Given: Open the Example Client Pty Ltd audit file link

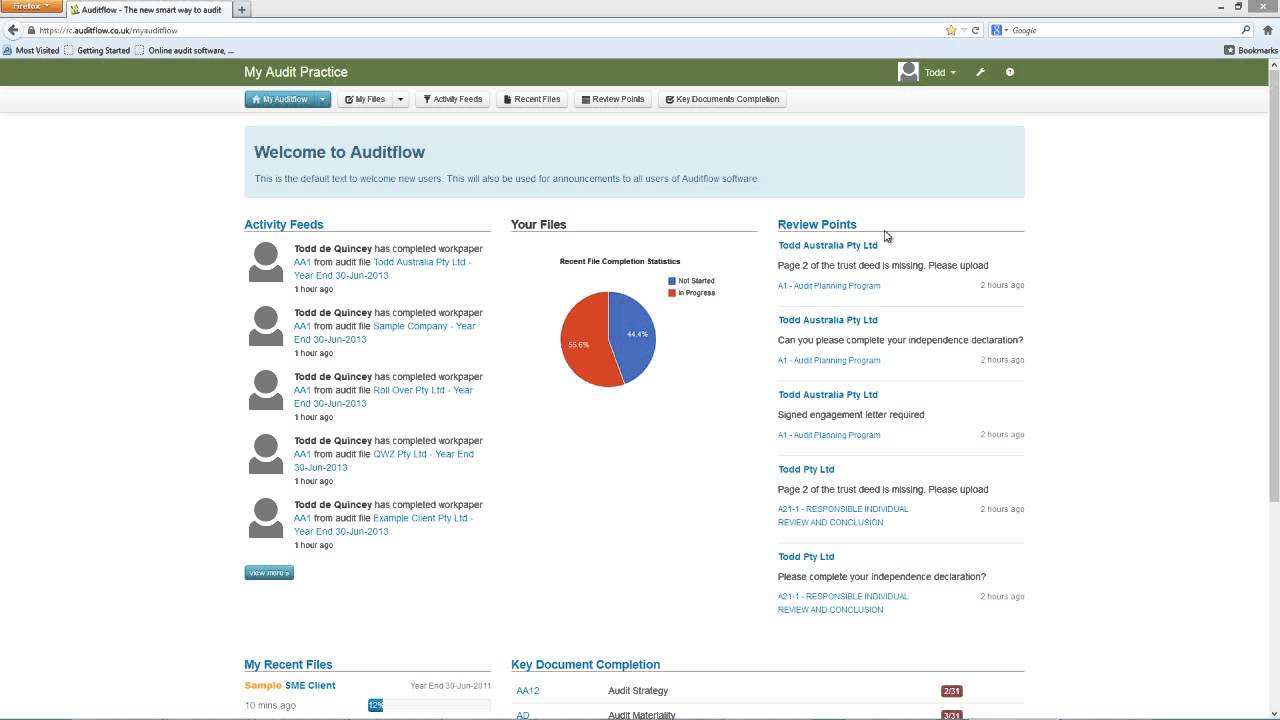Looking at the screenshot, I should click(382, 524).
